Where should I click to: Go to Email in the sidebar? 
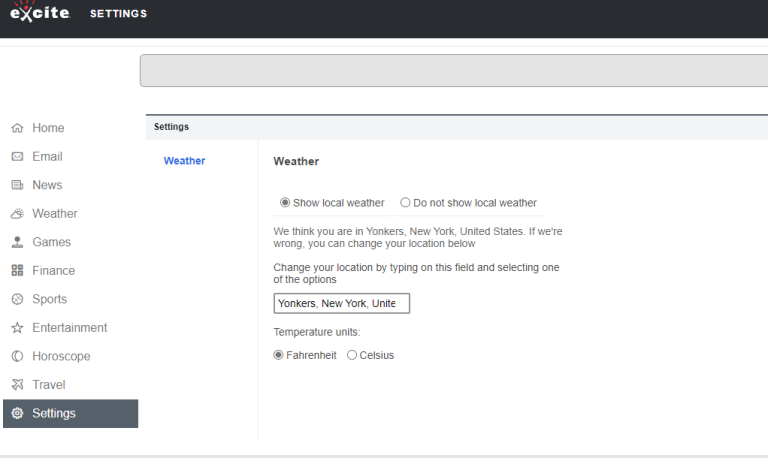[48, 156]
